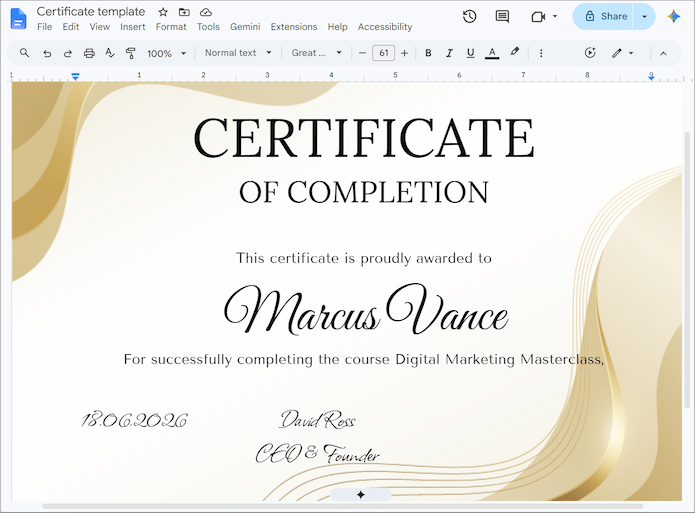Toggle italic formatting
This screenshot has width=695, height=513.
[449, 53]
